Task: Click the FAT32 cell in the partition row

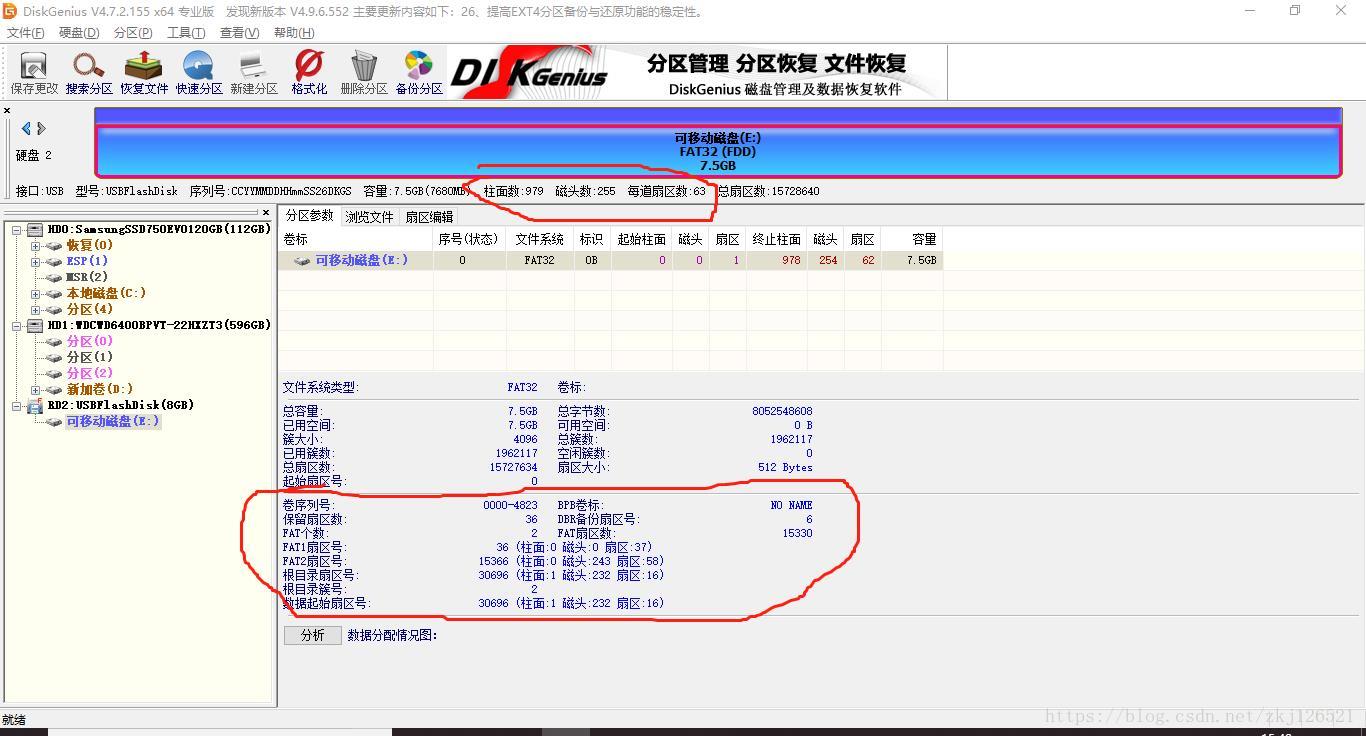Action: [x=540, y=260]
